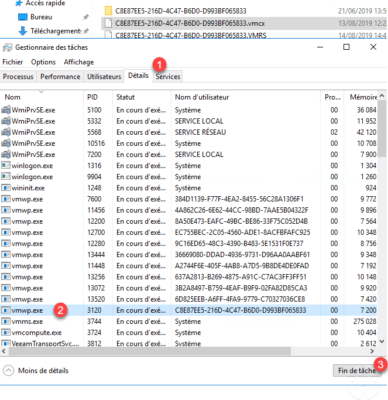Image resolution: width=388 pixels, height=400 pixels.
Task: Select the Détails tab
Action: [x=138, y=76]
